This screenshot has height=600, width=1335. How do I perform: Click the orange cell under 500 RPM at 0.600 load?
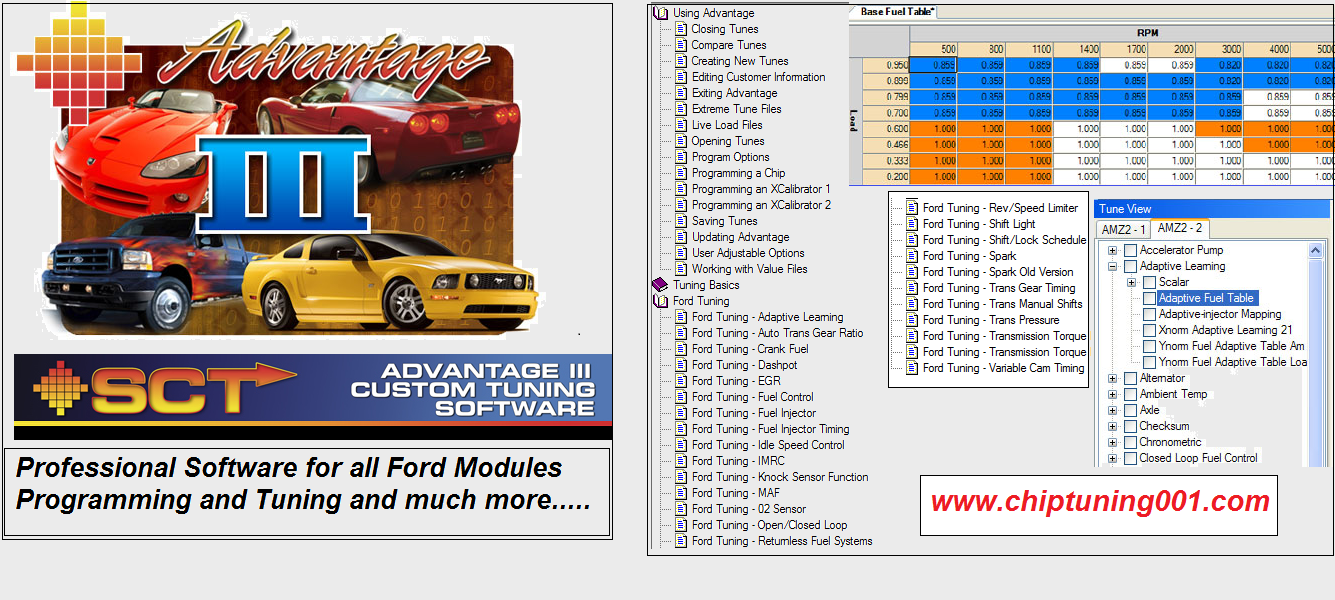tap(933, 129)
